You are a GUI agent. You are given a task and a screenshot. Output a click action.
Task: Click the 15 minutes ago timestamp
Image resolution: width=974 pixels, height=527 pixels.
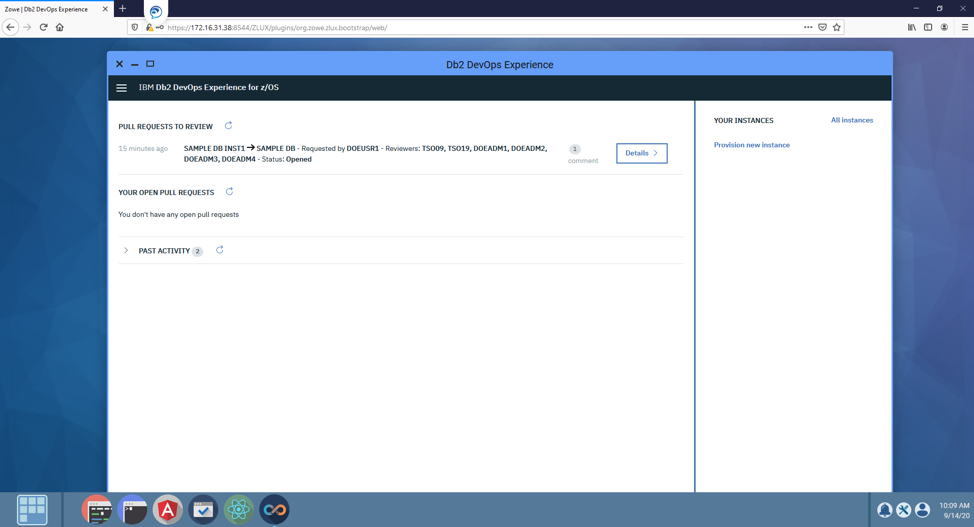[x=143, y=149]
